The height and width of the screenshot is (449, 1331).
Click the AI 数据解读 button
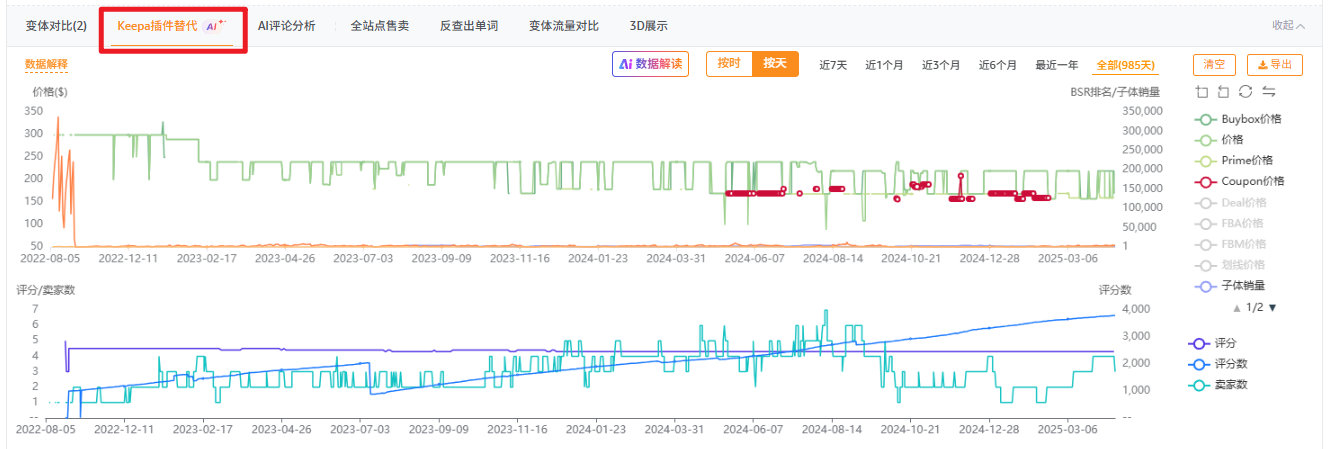(650, 64)
